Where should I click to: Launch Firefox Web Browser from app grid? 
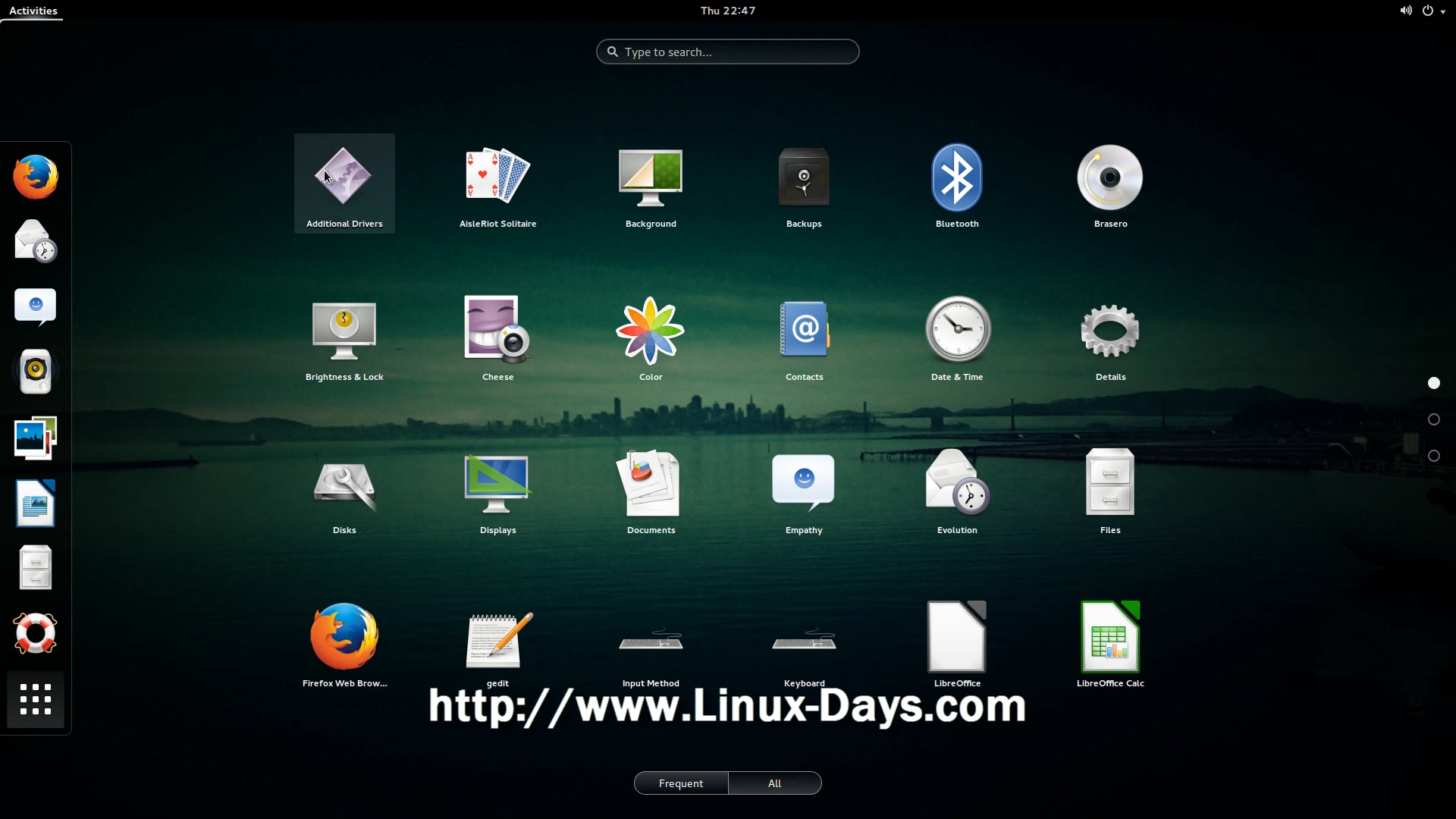click(344, 643)
